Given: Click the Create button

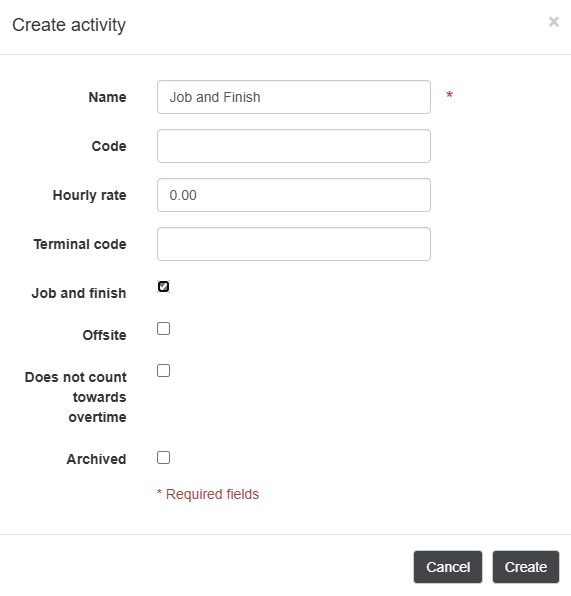Looking at the screenshot, I should tap(526, 567).
